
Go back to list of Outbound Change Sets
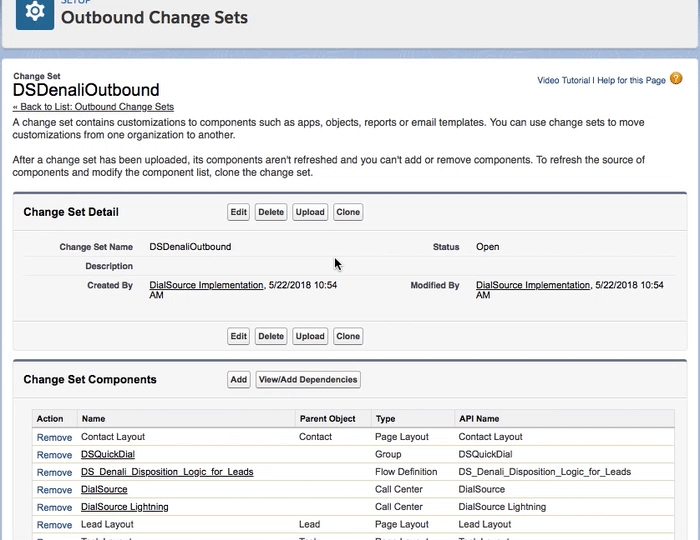(93, 107)
